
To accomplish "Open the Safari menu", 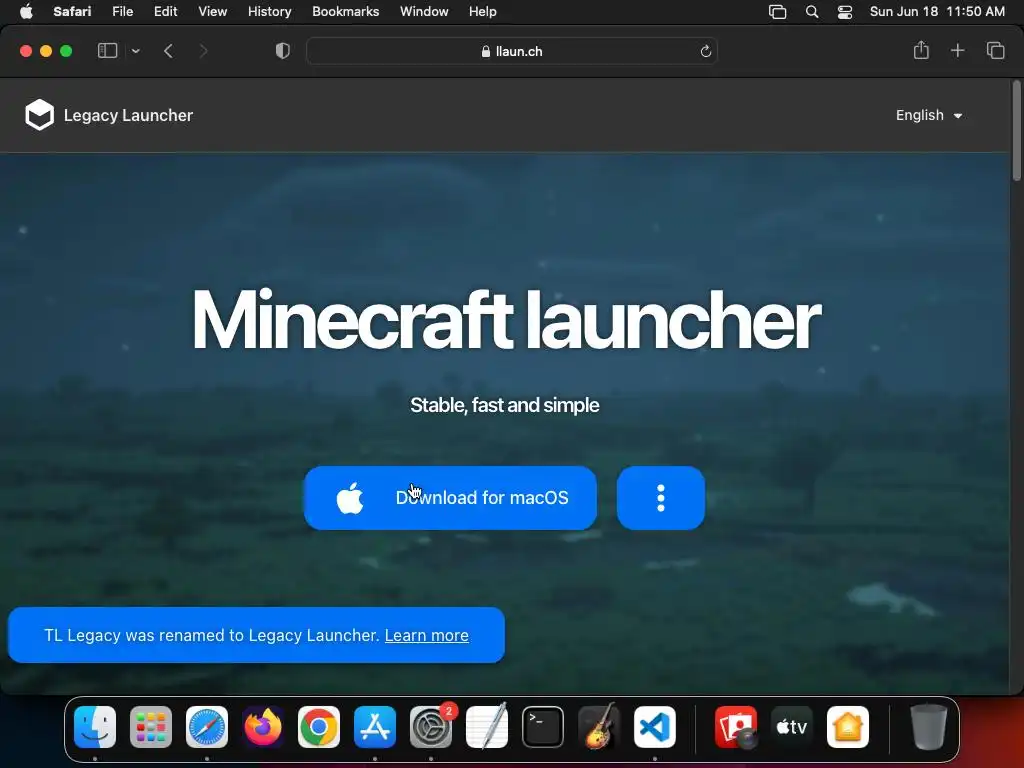I will pos(72,11).
